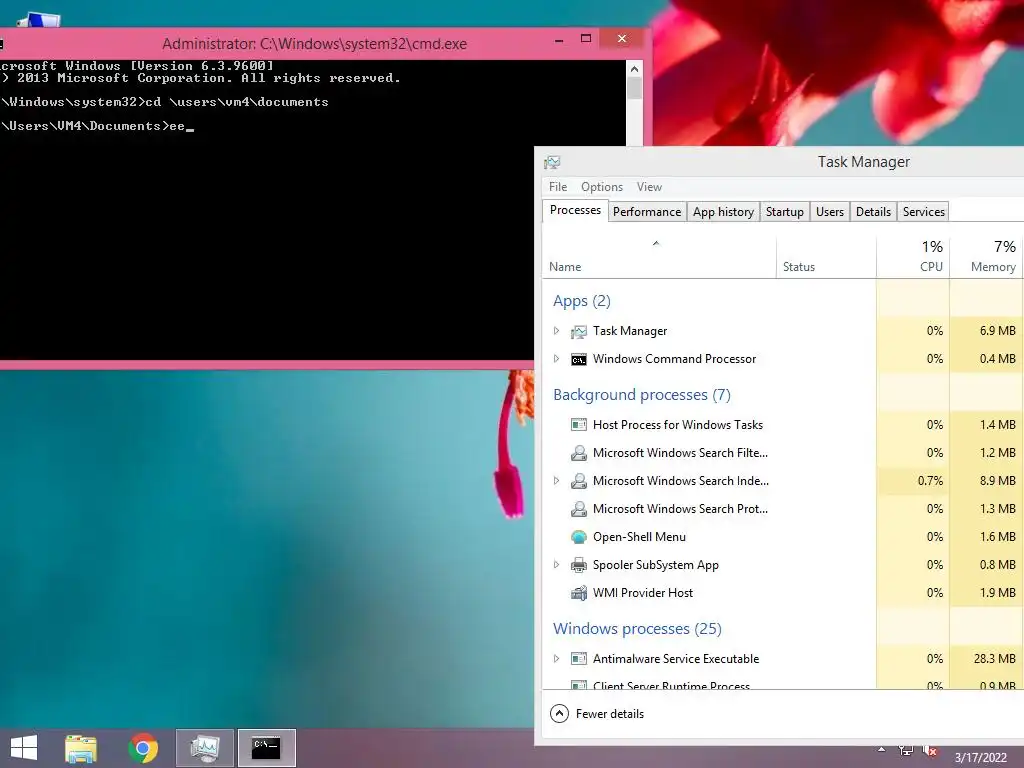Screen dimensions: 1024x768
Task: Click the Spooler SubSystem App printer icon
Action: (x=579, y=565)
